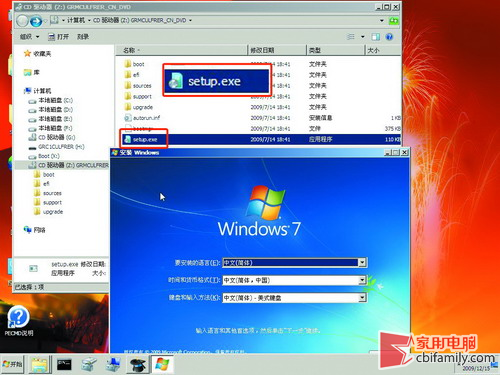Select 本地磁盘 (D:) in navigation tree
500x375 pixels.
click(51, 109)
